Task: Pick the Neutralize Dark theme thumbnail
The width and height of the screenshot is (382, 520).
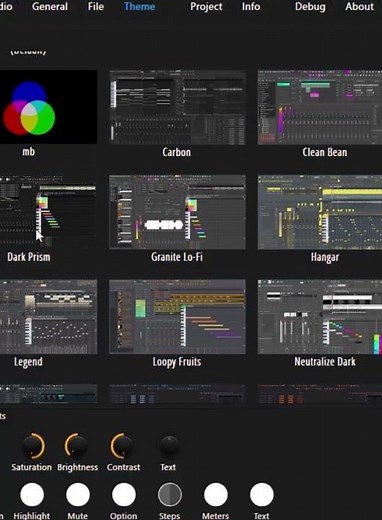Action: pyautogui.click(x=320, y=317)
